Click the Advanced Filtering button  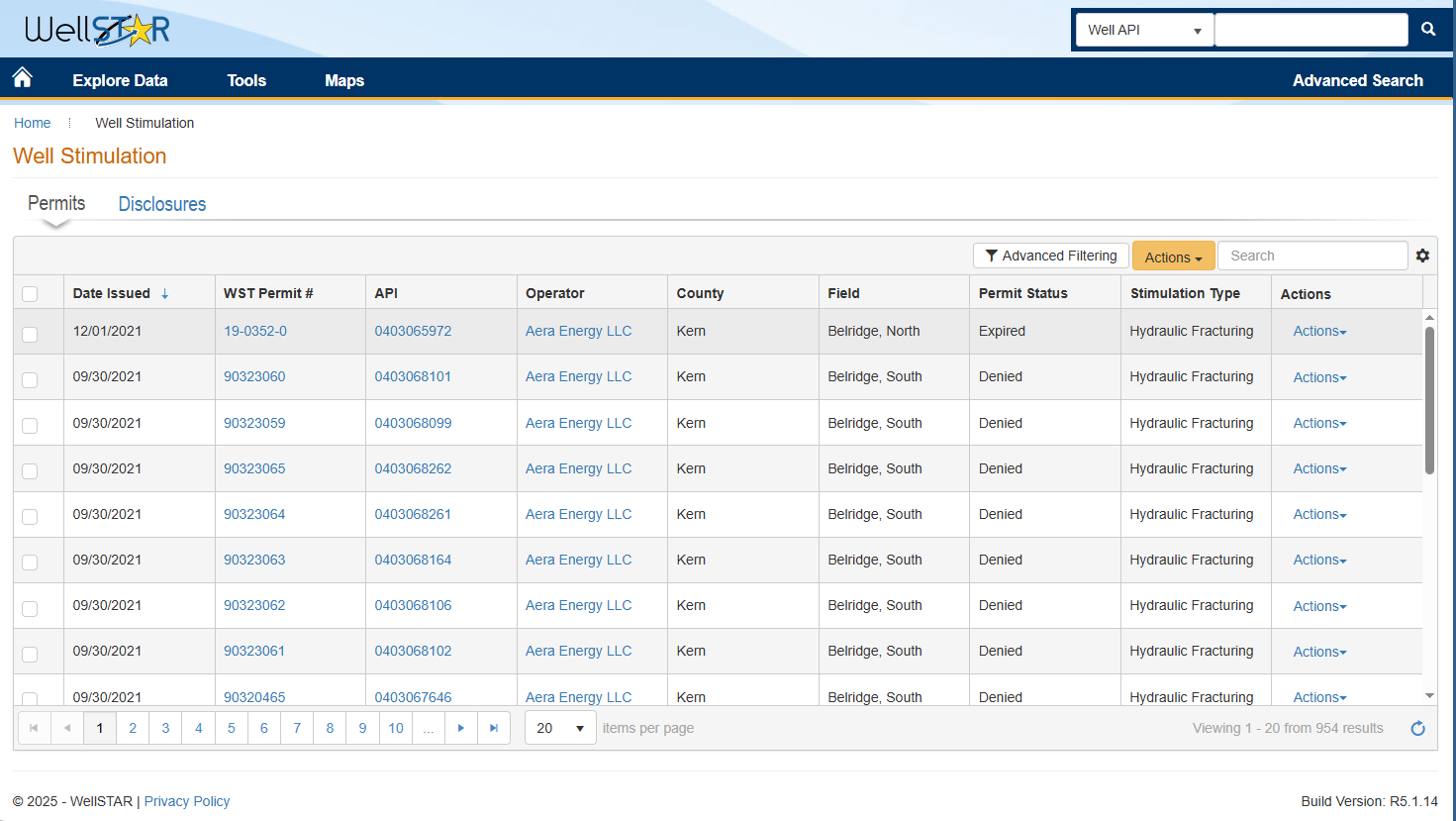1050,256
